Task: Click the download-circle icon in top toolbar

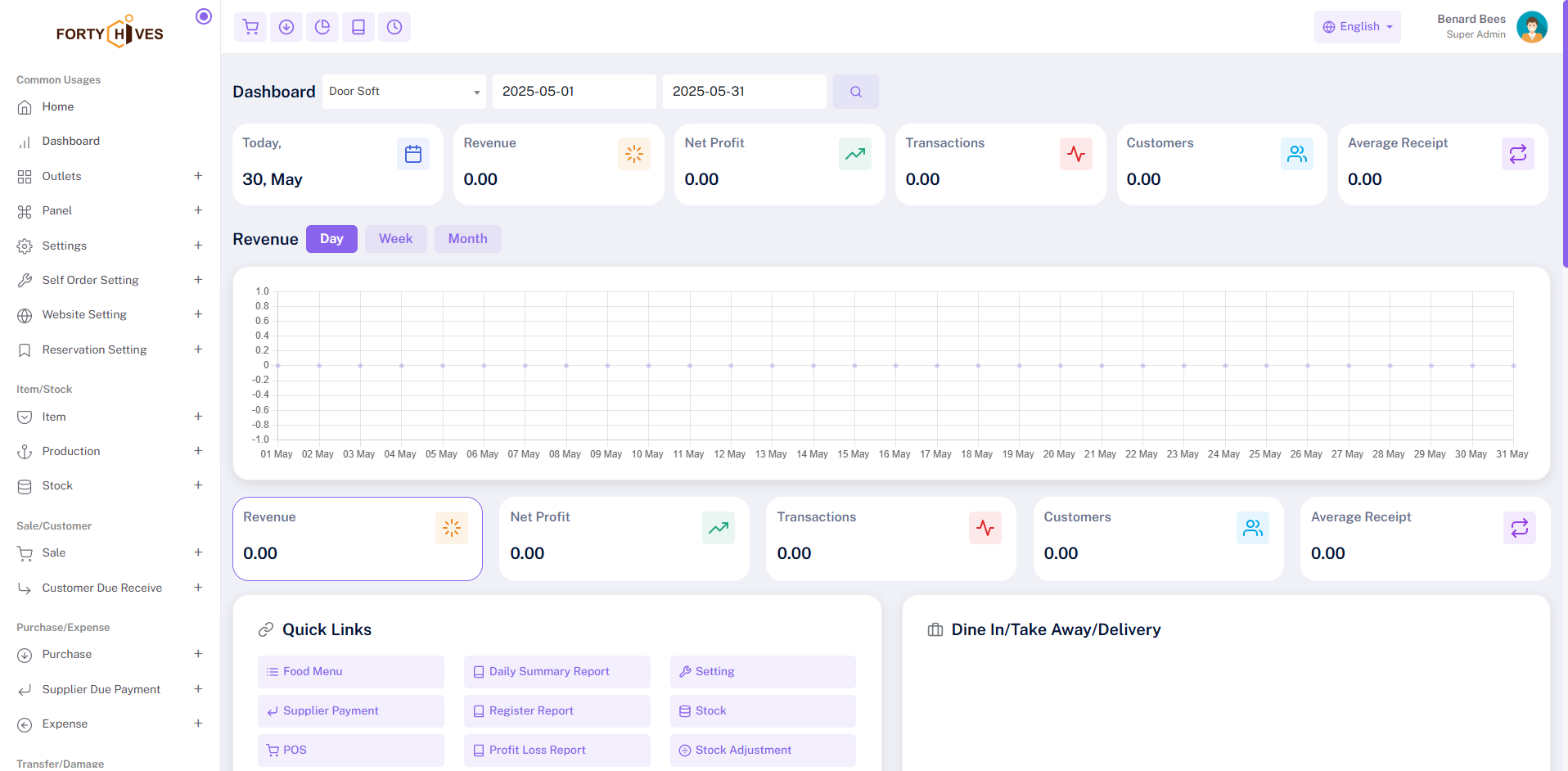Action: pyautogui.click(x=286, y=27)
